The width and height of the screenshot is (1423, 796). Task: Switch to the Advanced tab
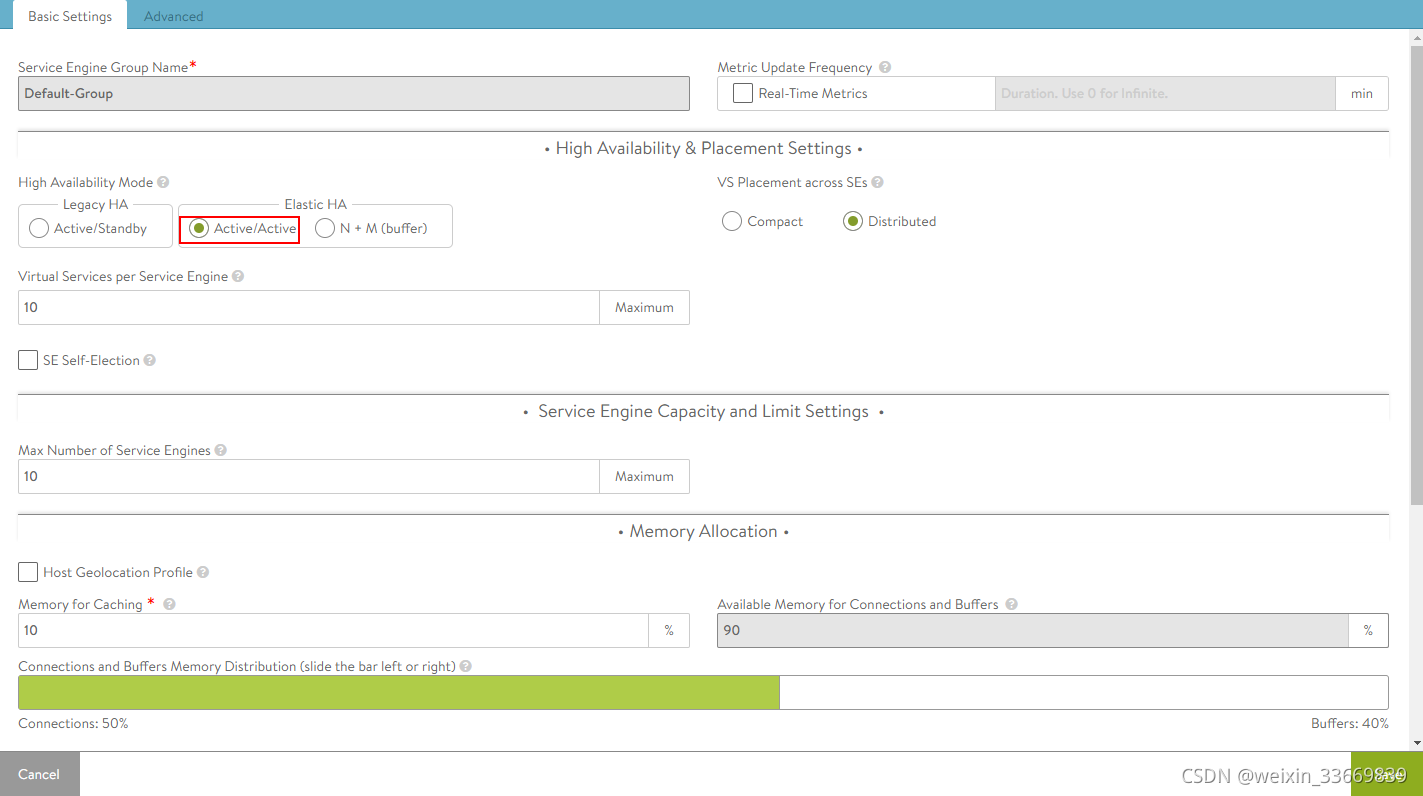coord(173,16)
